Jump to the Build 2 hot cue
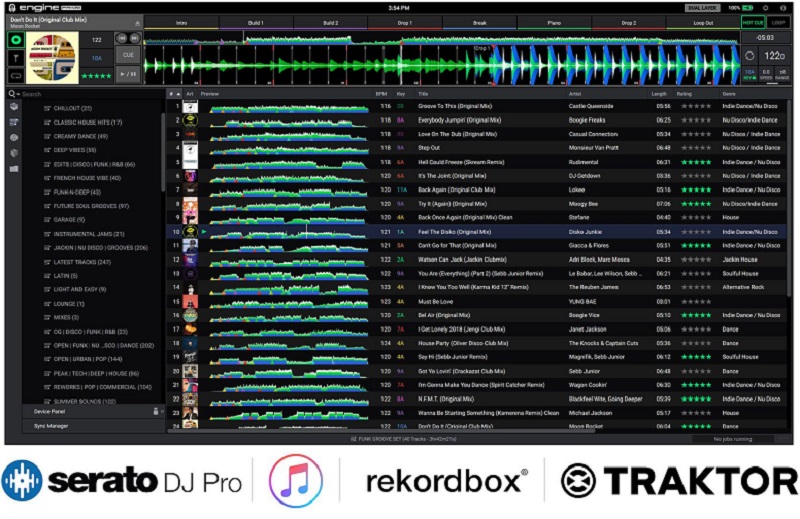The image size is (800, 519). point(331,23)
